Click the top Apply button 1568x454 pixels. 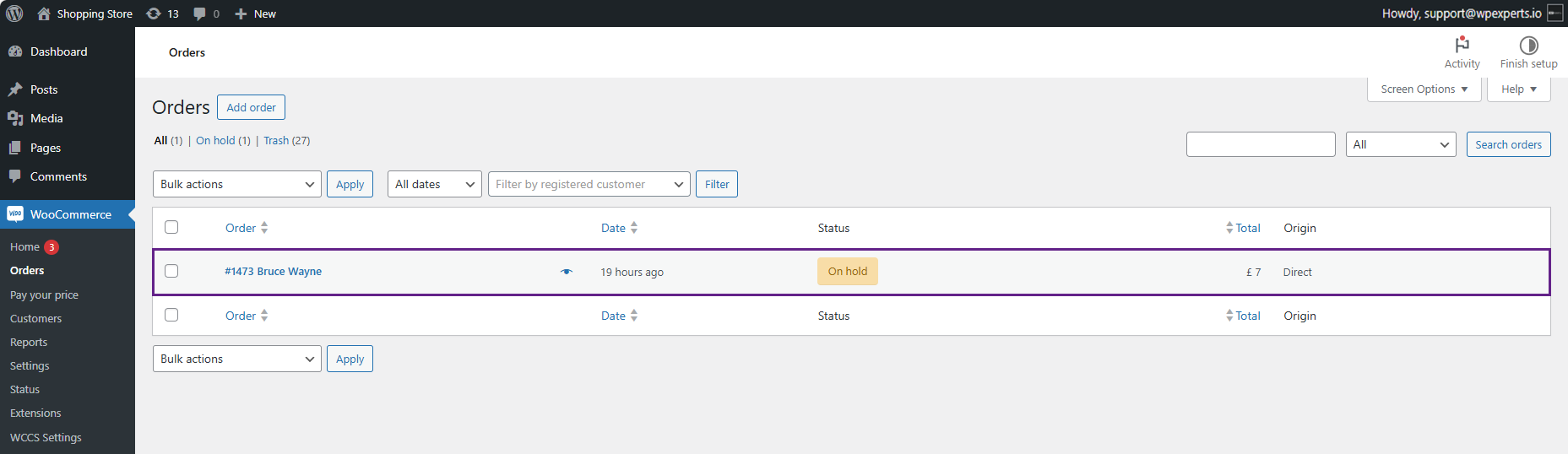350,184
